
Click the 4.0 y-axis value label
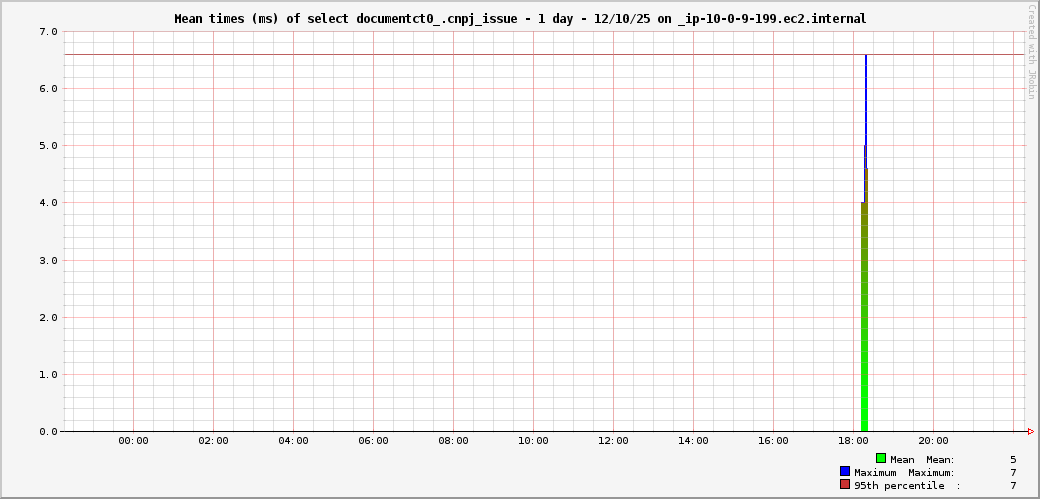click(48, 203)
